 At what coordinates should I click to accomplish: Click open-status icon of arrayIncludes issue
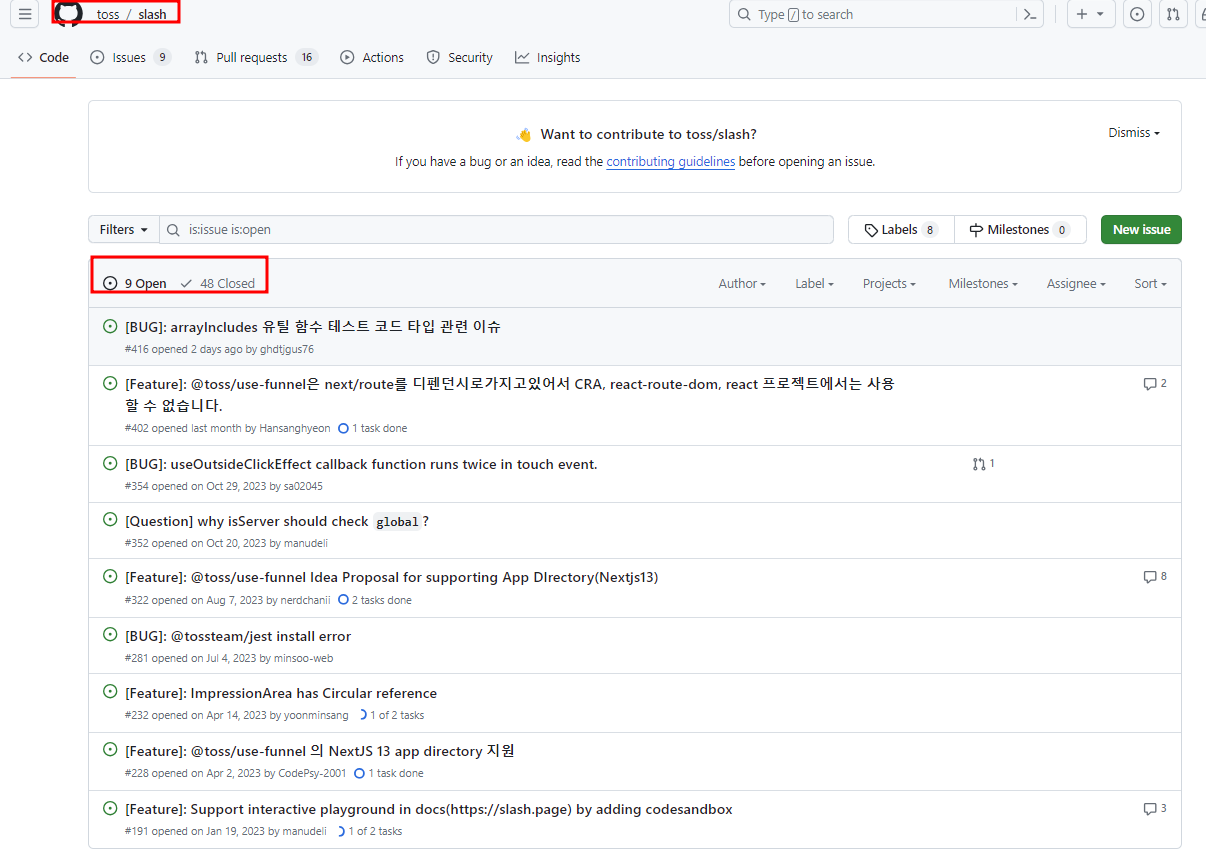coord(110,326)
